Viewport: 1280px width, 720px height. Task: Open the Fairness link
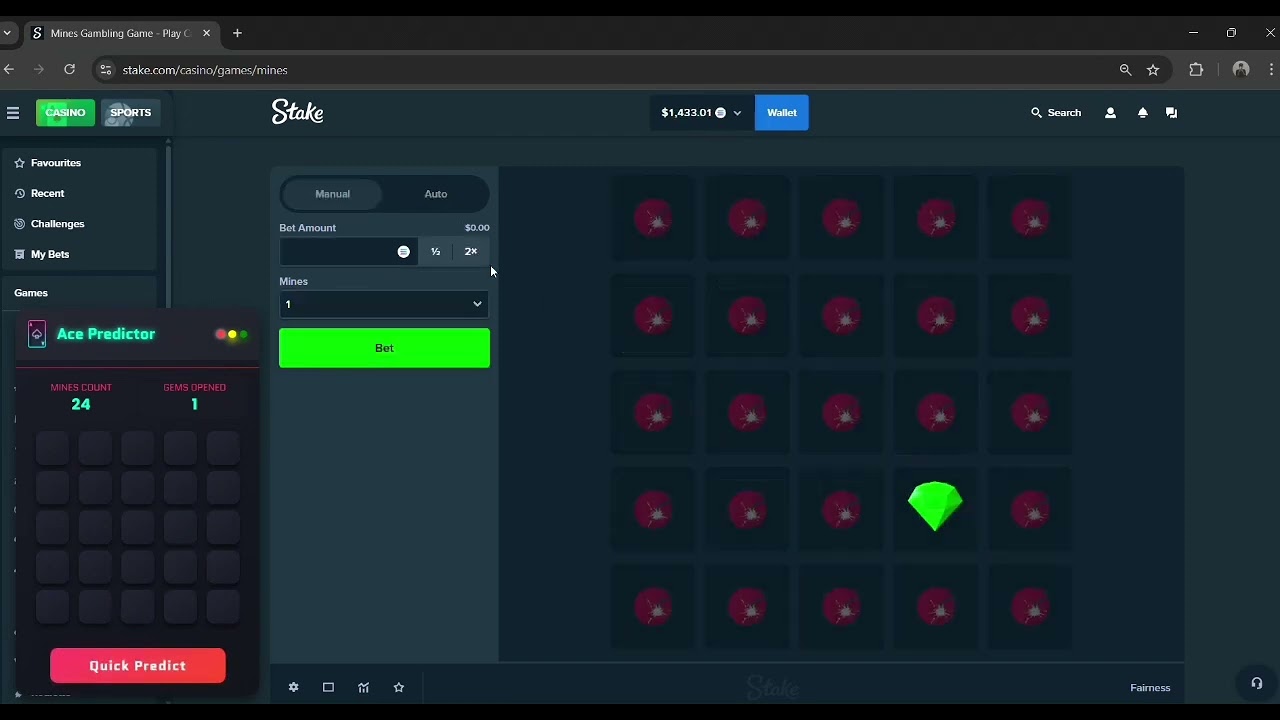tap(1150, 688)
